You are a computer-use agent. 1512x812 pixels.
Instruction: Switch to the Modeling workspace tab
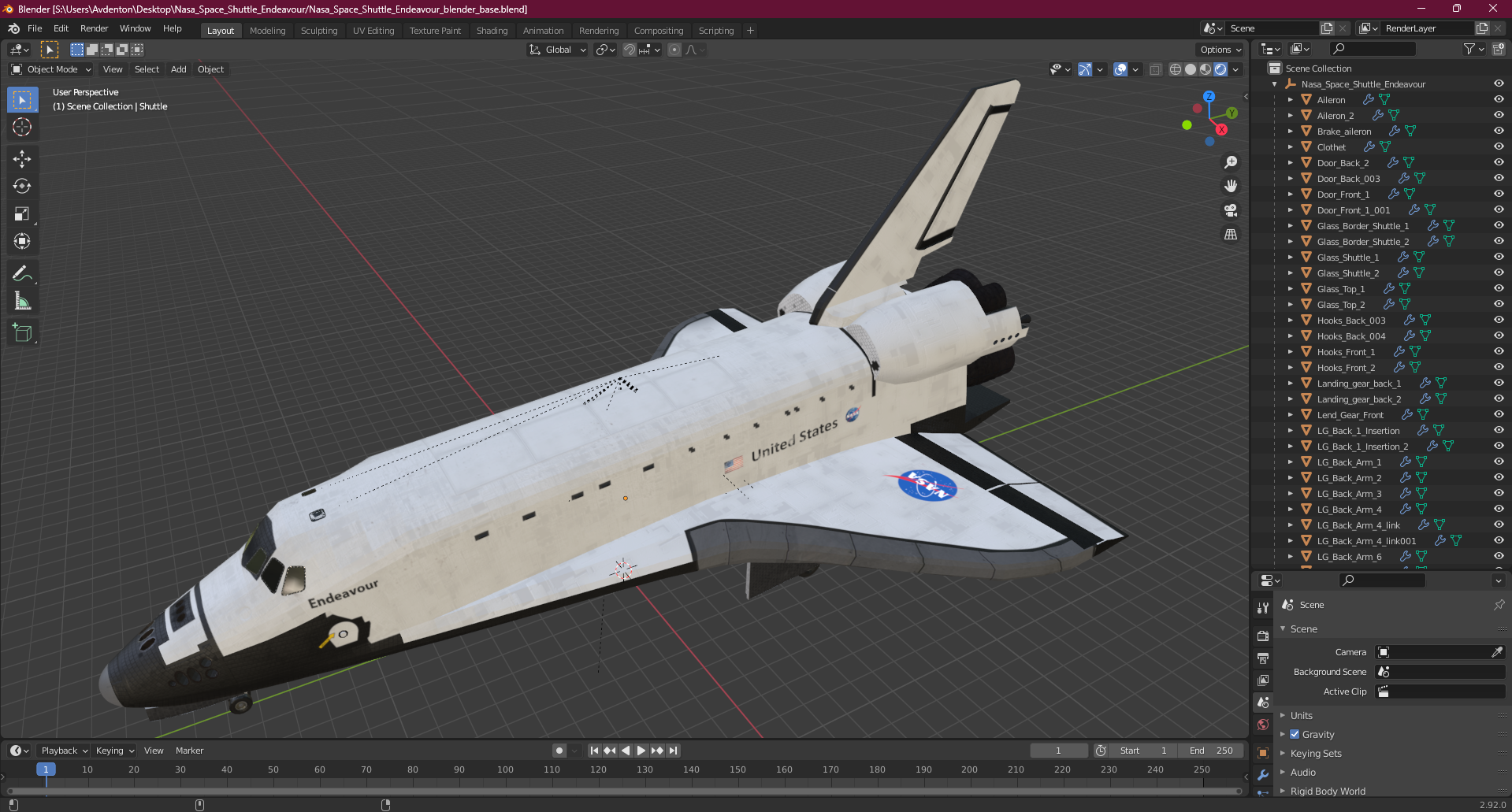pos(268,31)
